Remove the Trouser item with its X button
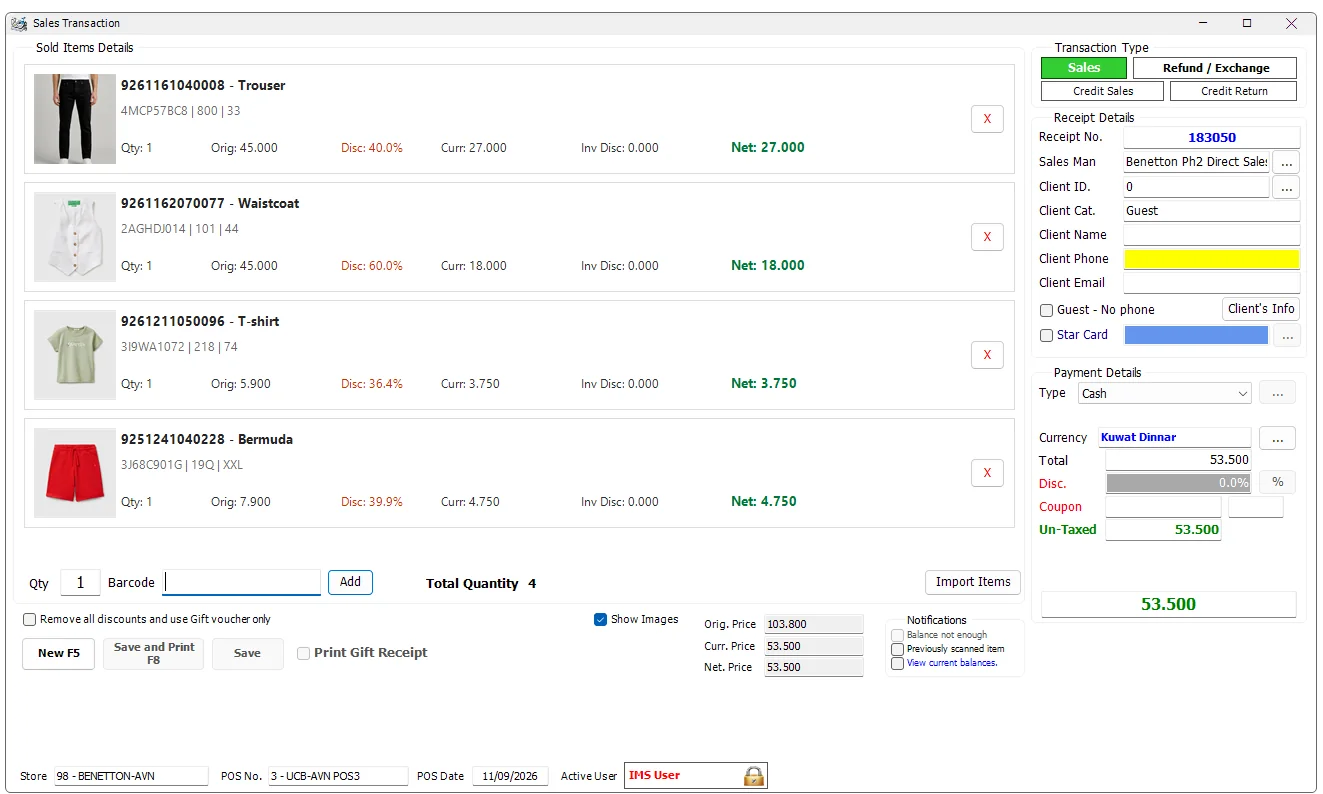Image resolution: width=1323 pixels, height=794 pixels. click(987, 119)
